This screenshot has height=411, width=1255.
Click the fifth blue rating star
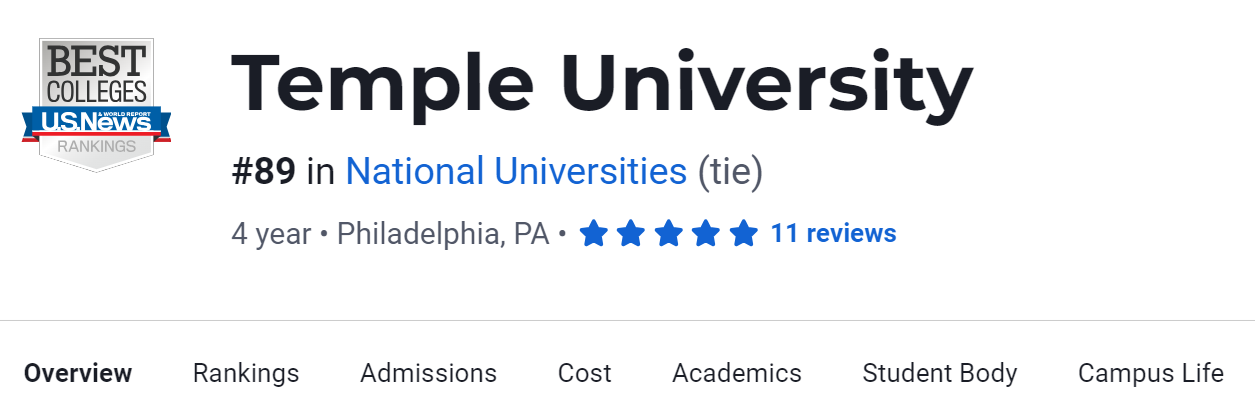click(x=743, y=234)
